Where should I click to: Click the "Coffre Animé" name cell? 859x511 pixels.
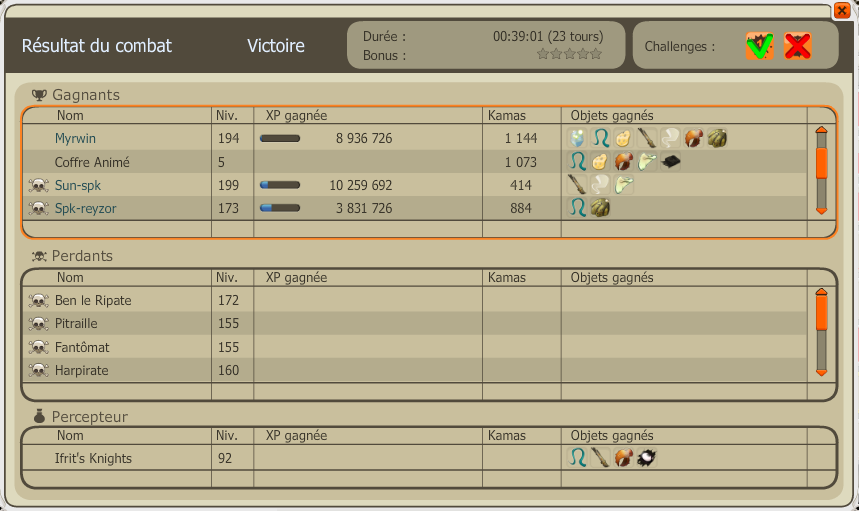tap(92, 162)
